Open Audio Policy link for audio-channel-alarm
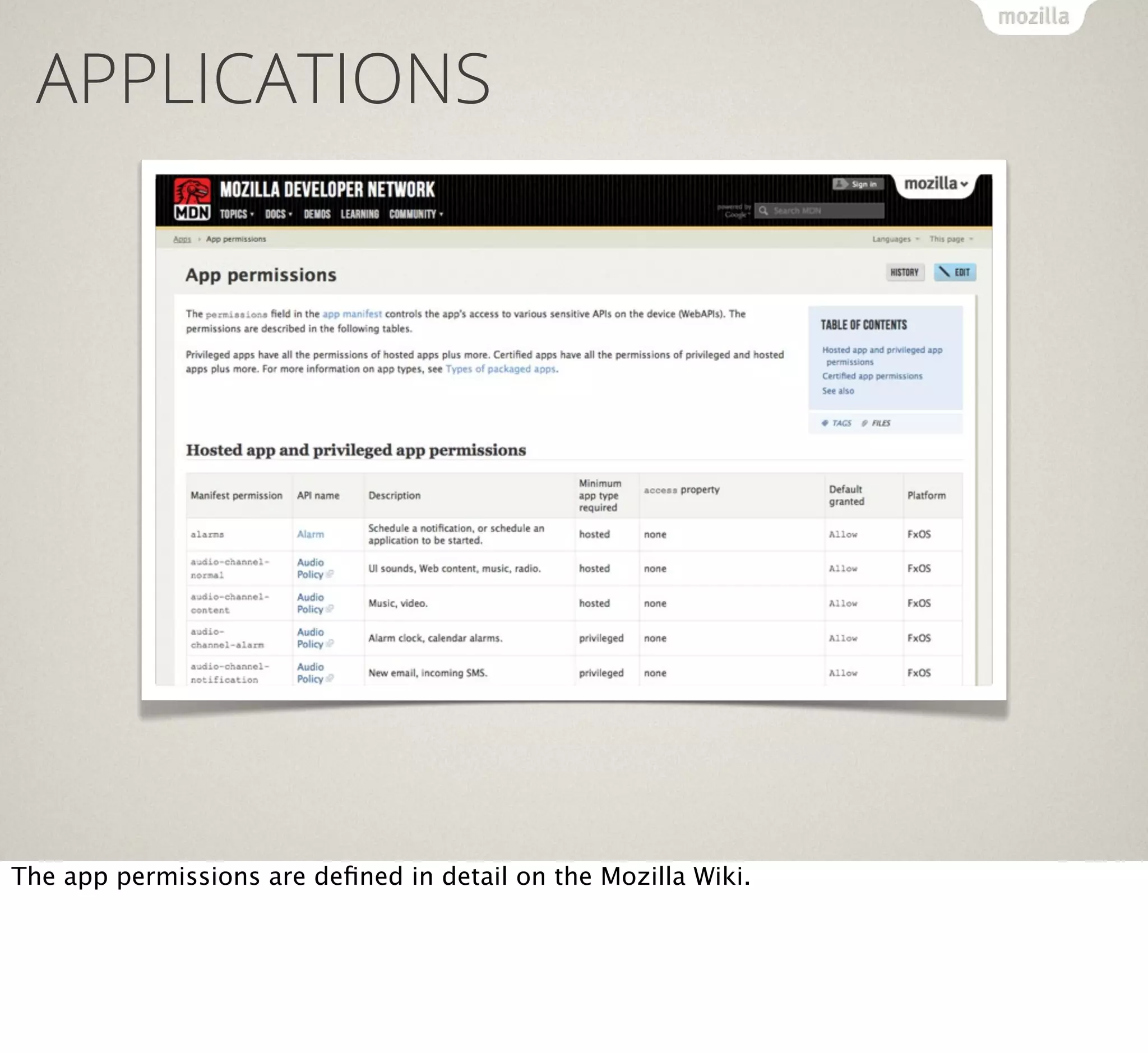 click(311, 638)
